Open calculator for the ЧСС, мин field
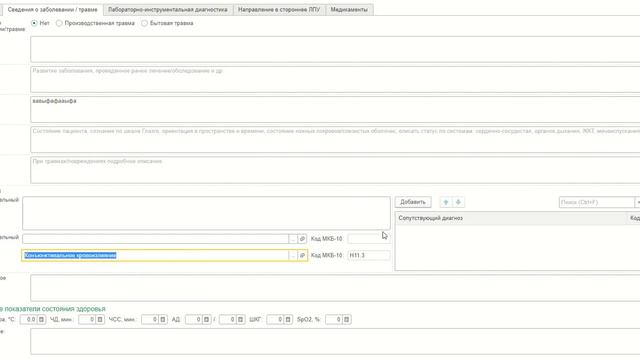This screenshot has width=640, height=360. click(162, 320)
